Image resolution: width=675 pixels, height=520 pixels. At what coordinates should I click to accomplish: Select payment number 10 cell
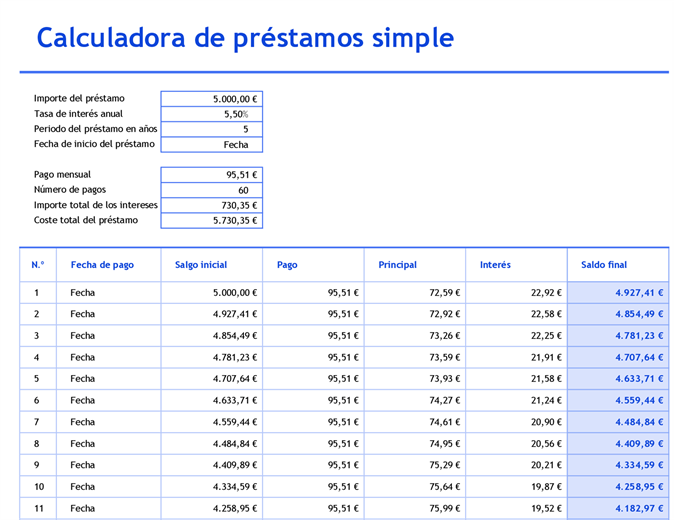tap(38, 487)
